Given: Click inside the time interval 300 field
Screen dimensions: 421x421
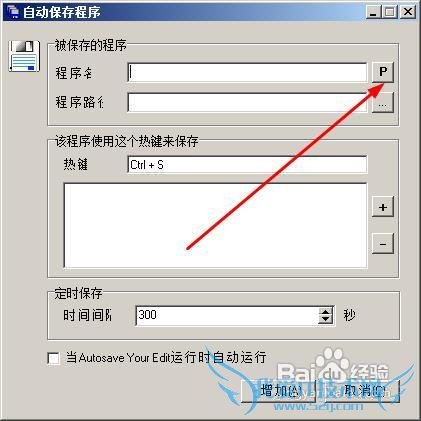Looking at the screenshot, I should 227,315.
